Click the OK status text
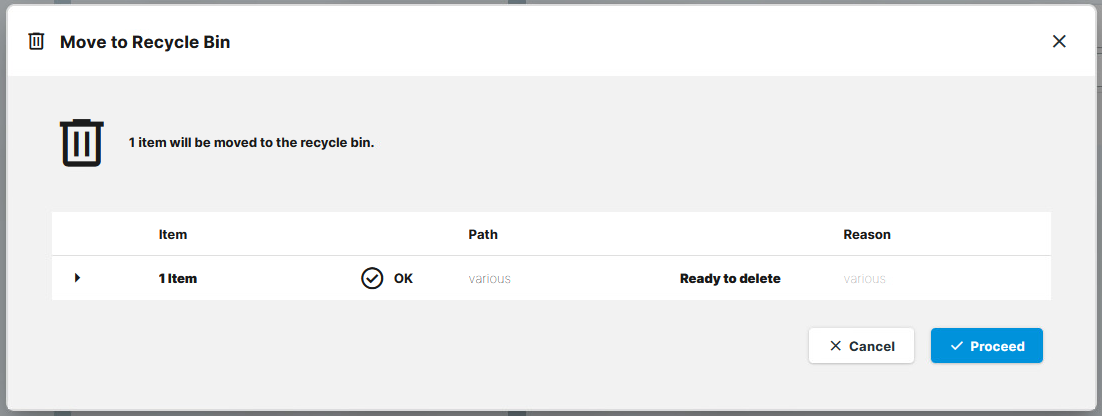This screenshot has width=1102, height=416. [403, 279]
